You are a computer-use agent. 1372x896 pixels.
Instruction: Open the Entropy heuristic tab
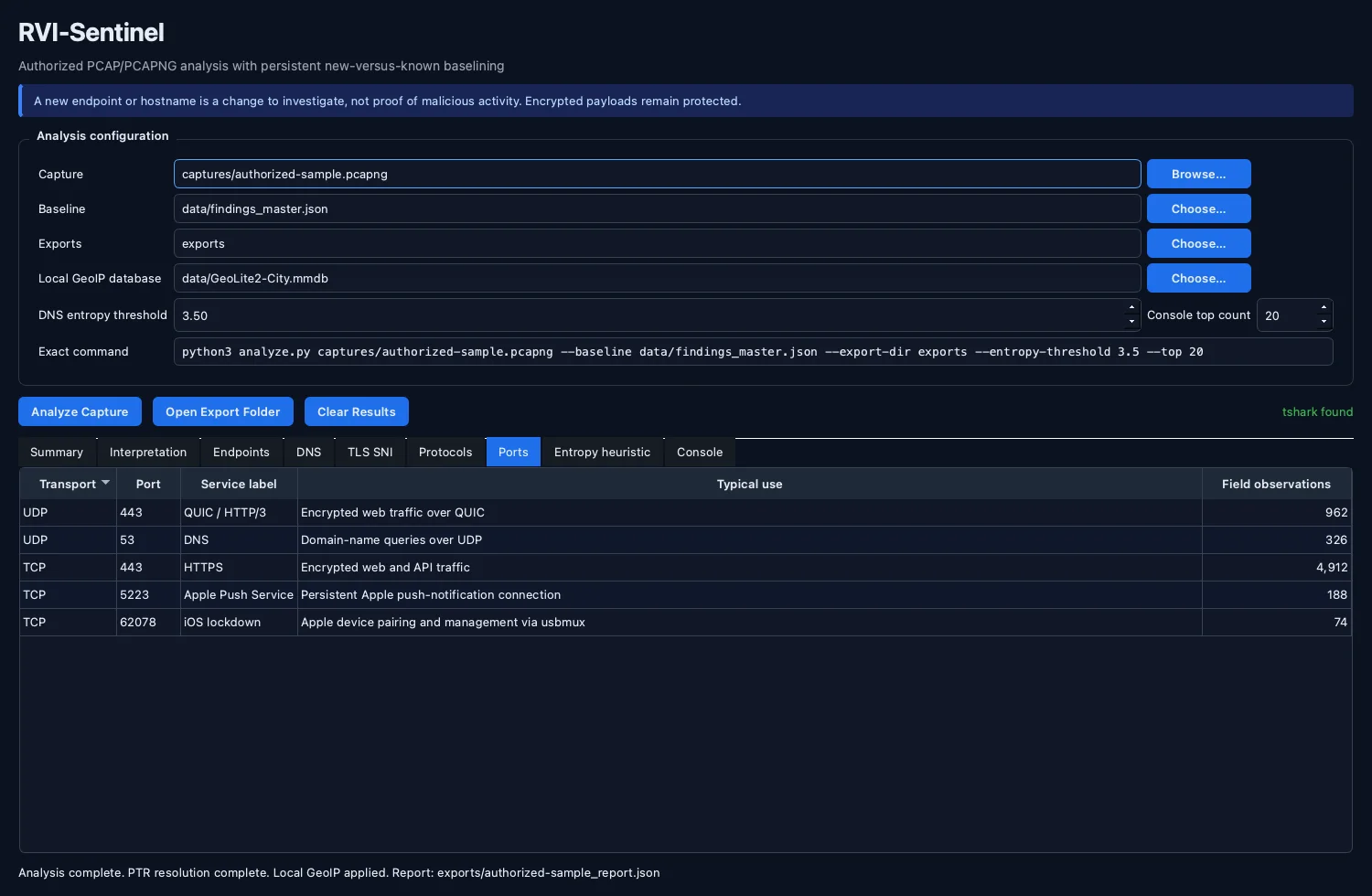tap(602, 452)
